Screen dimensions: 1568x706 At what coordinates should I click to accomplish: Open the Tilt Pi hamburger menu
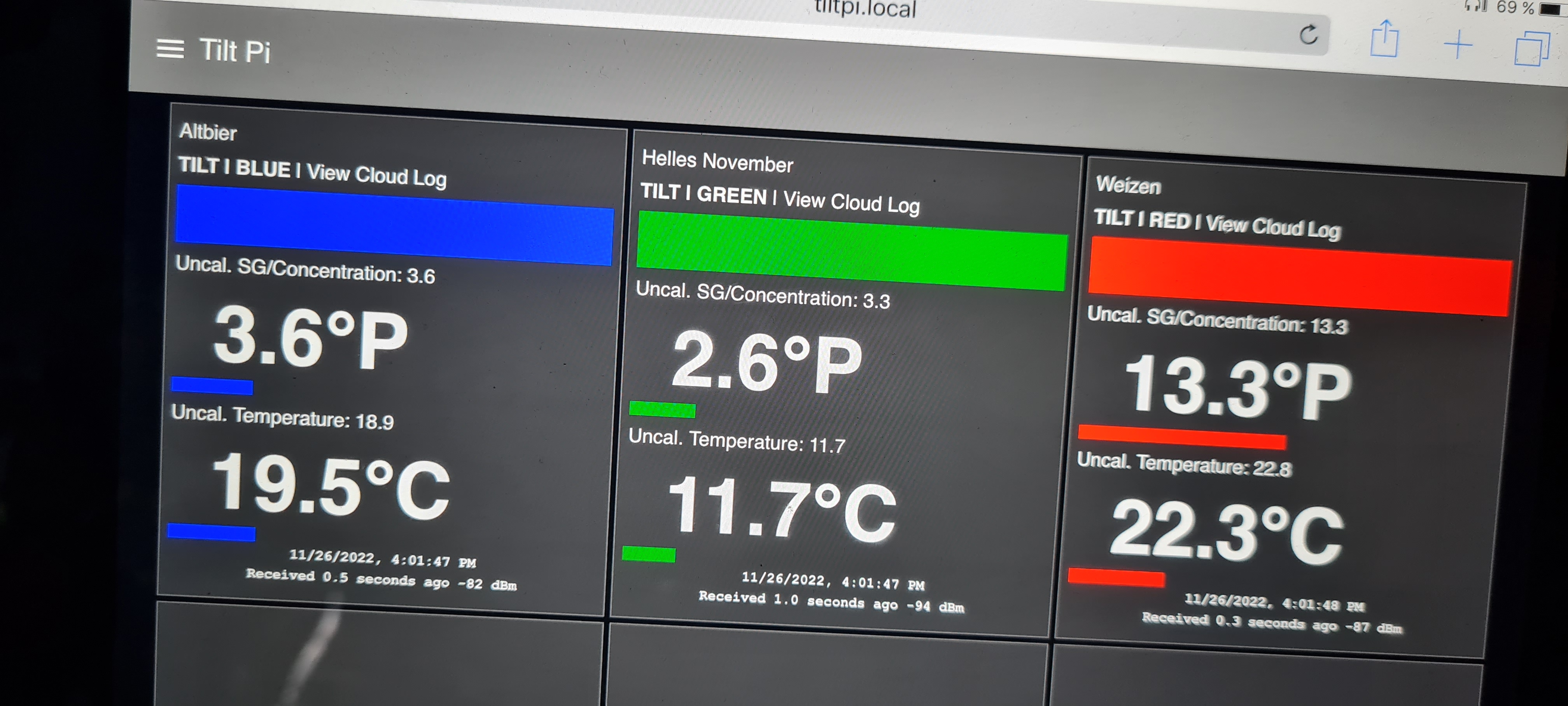tap(170, 49)
